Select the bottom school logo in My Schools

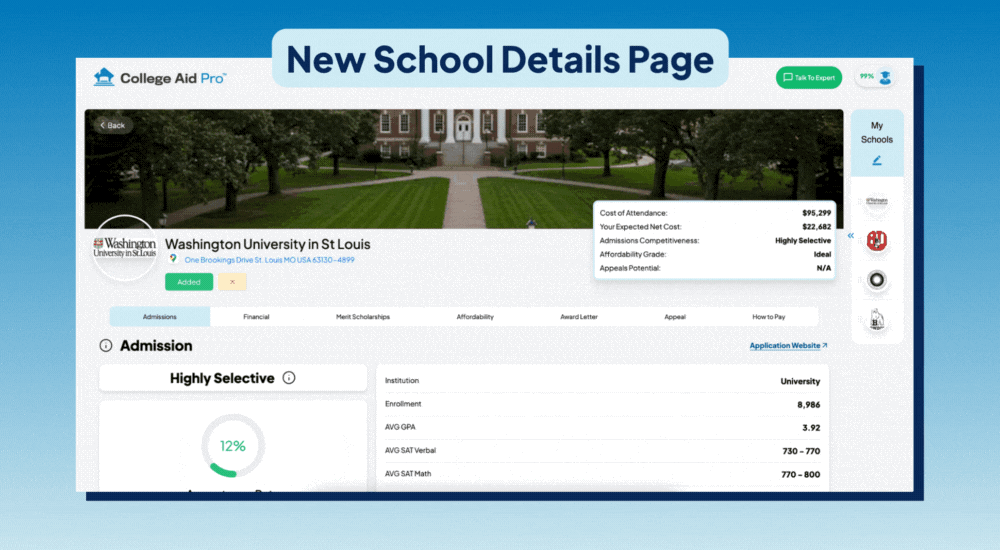pyautogui.click(x=877, y=320)
